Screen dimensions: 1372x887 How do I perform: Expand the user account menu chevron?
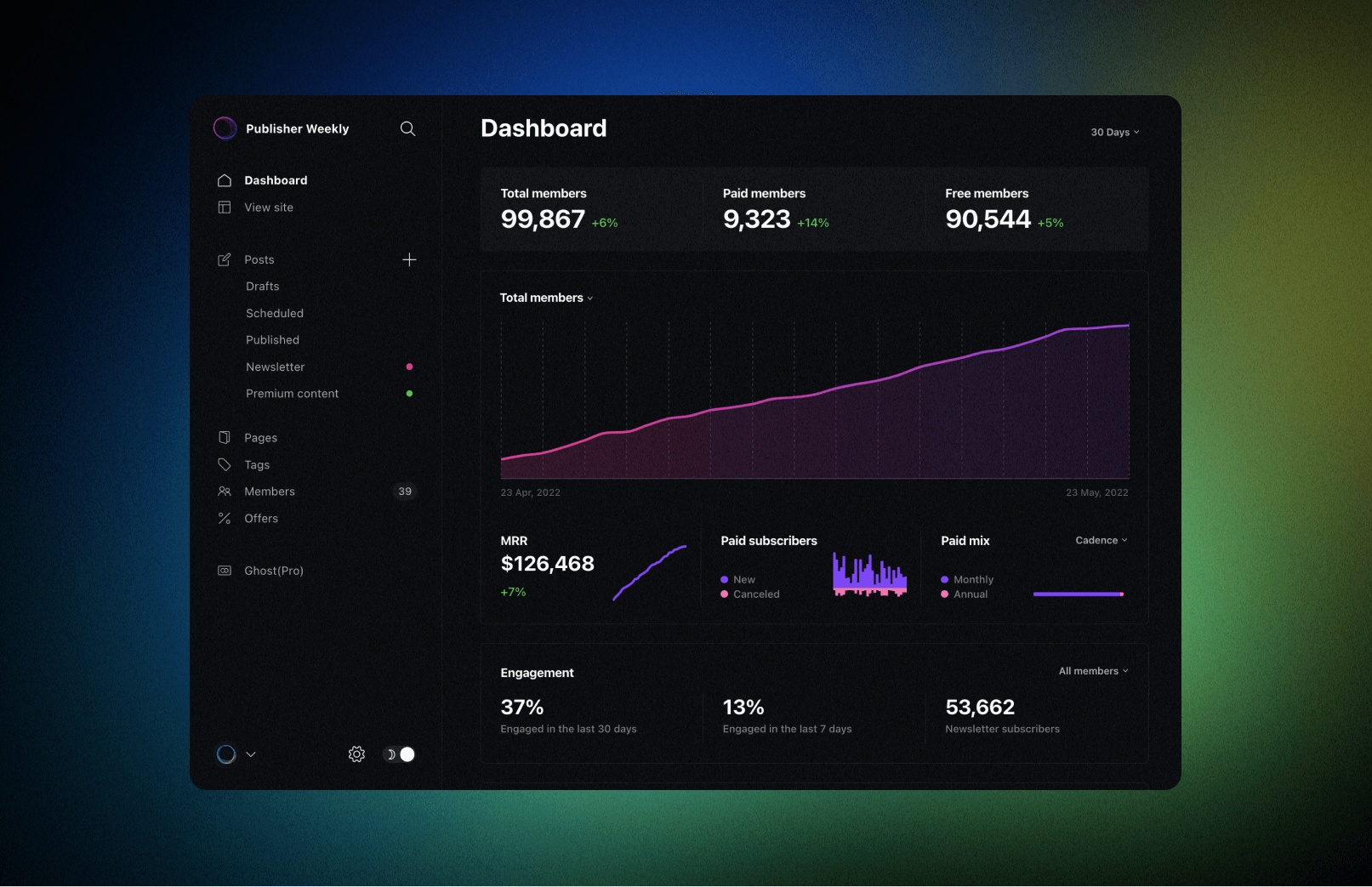pyautogui.click(x=251, y=754)
